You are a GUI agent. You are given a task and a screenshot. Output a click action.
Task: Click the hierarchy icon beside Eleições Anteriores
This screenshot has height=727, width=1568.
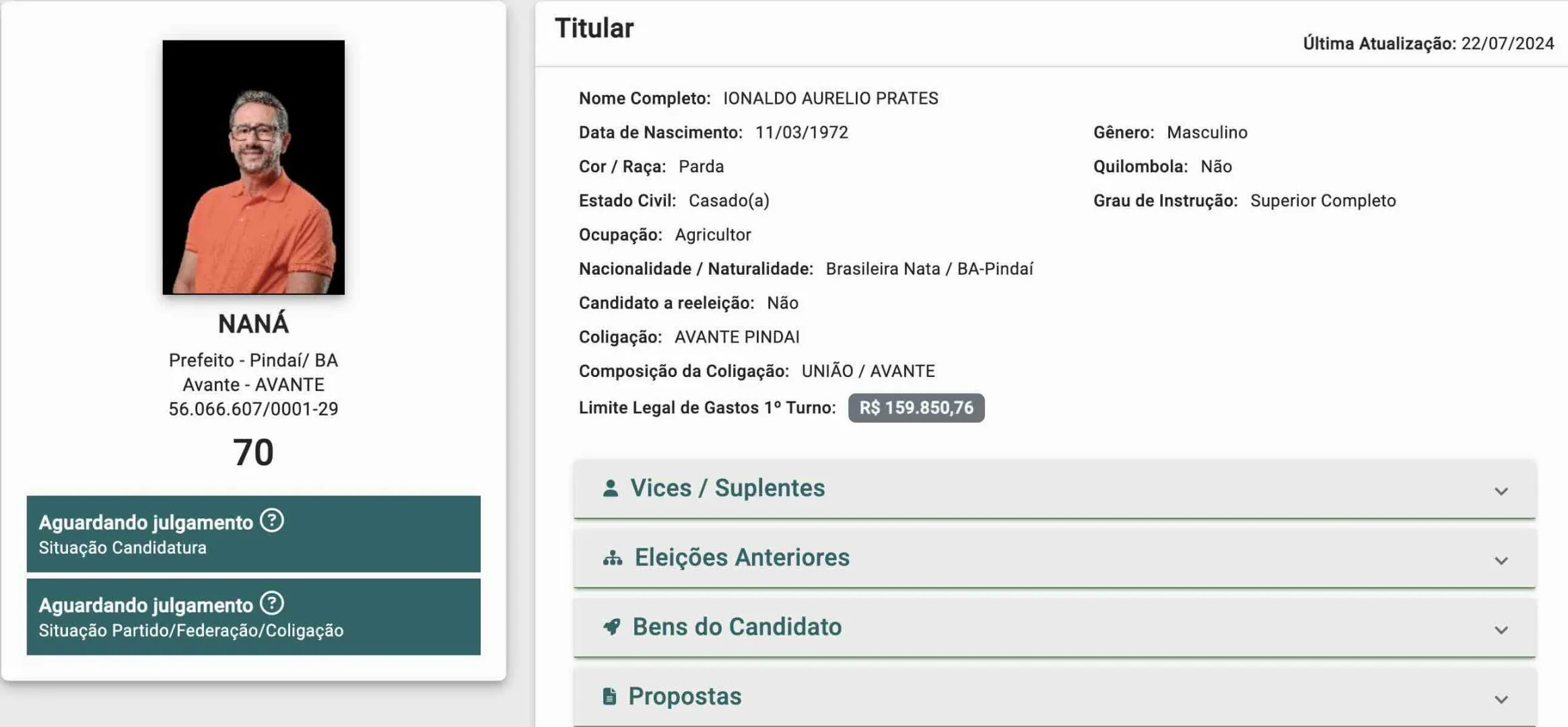(613, 558)
